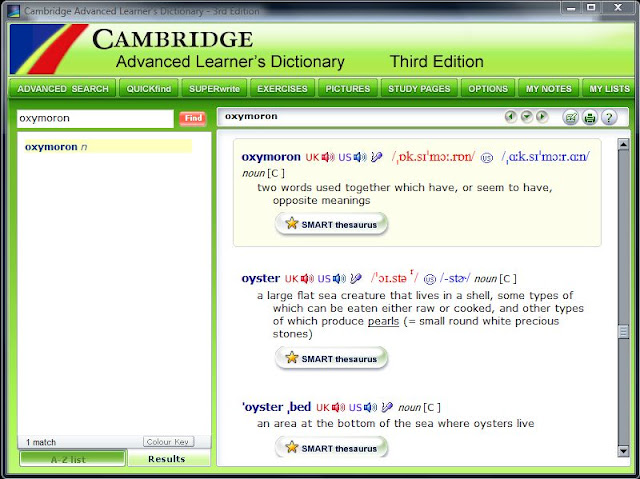Click the microphone record icon beside oxymoron
The width and height of the screenshot is (640, 479).
pyautogui.click(x=377, y=157)
